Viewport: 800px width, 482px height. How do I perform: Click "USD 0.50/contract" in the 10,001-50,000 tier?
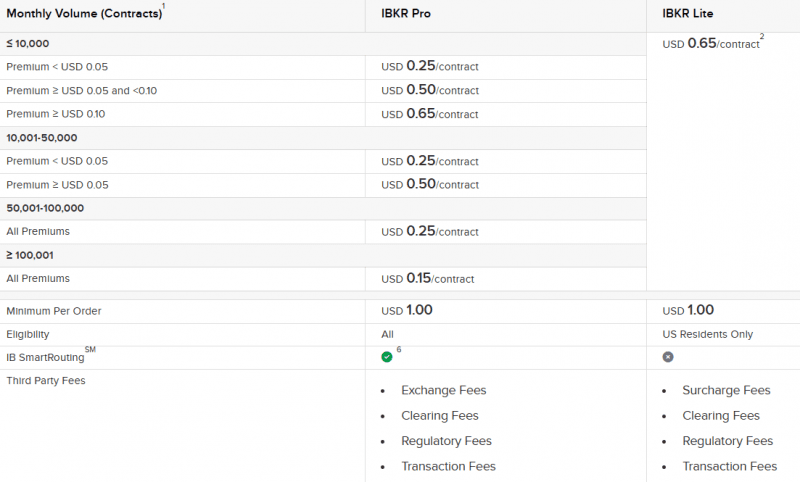pyautogui.click(x=430, y=184)
